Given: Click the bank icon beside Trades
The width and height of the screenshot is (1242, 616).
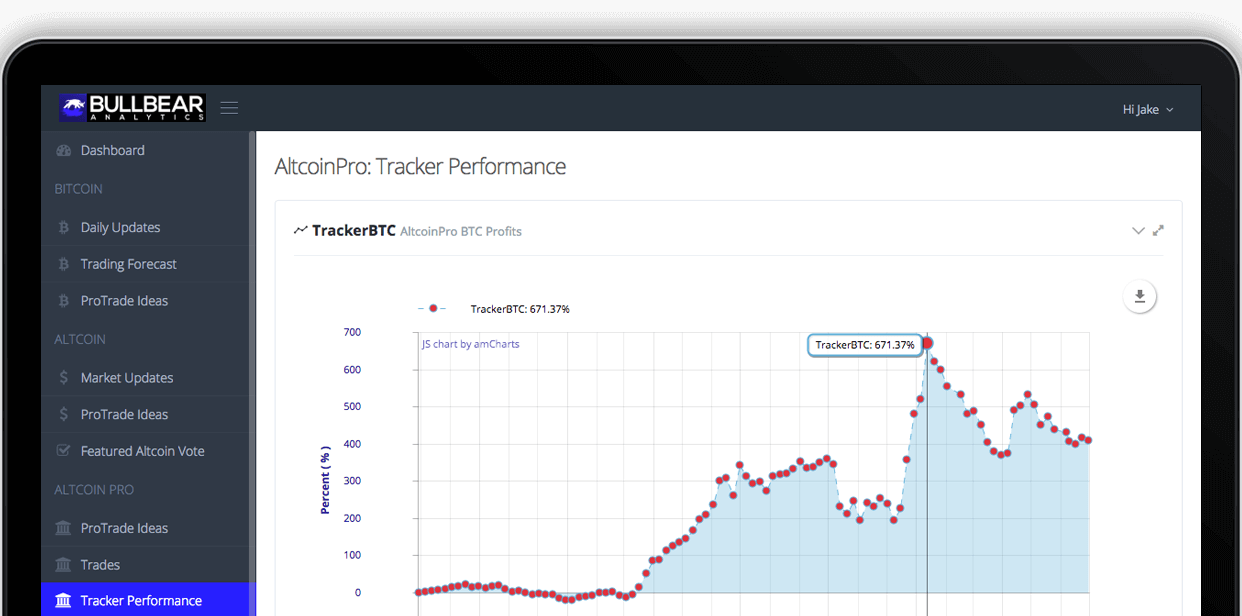Looking at the screenshot, I should click(x=64, y=565).
